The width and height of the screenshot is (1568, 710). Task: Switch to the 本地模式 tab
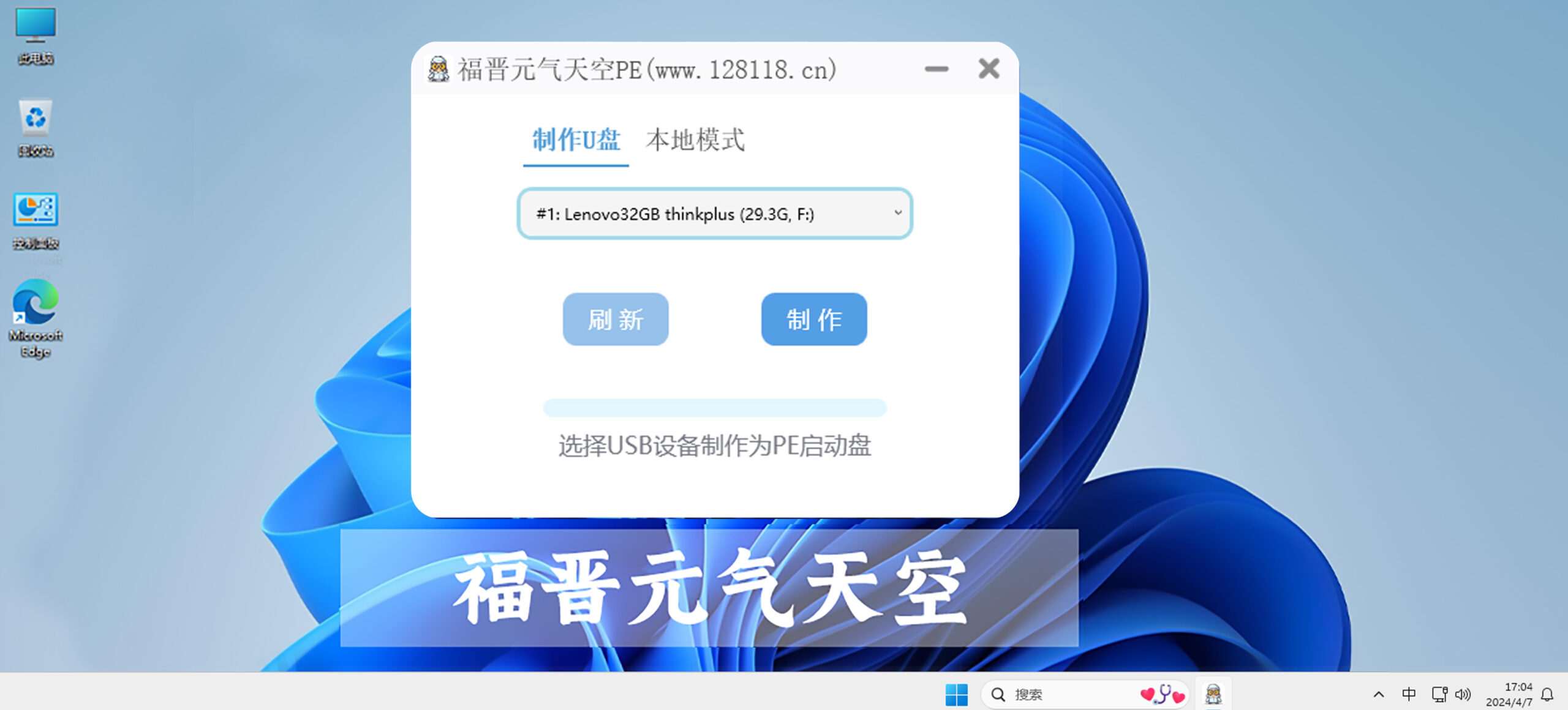coord(696,141)
